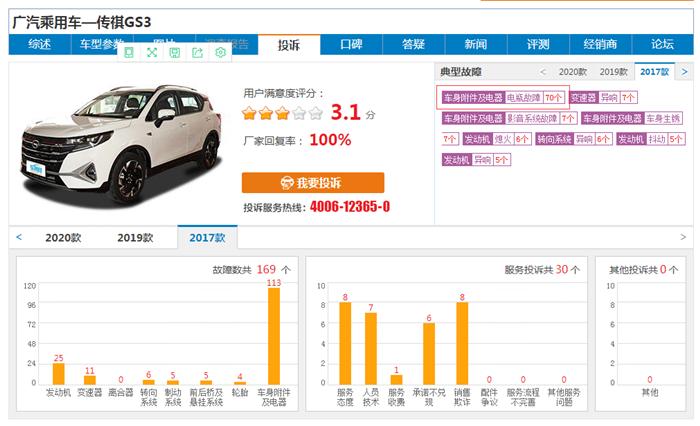700x426 pixels.
Task: Click the save icon in floating toolbar
Action: (175, 53)
